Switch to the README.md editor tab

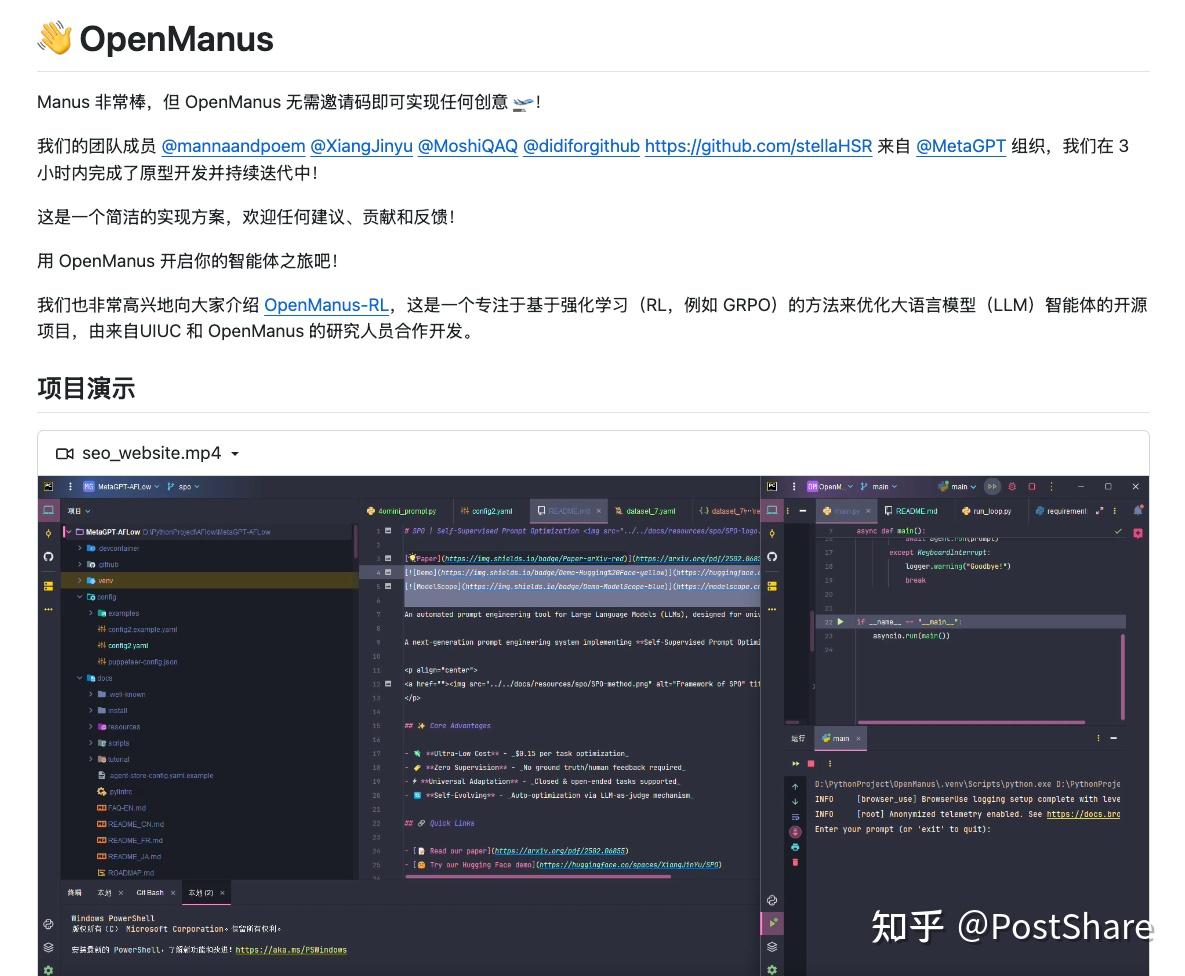[x=916, y=509]
